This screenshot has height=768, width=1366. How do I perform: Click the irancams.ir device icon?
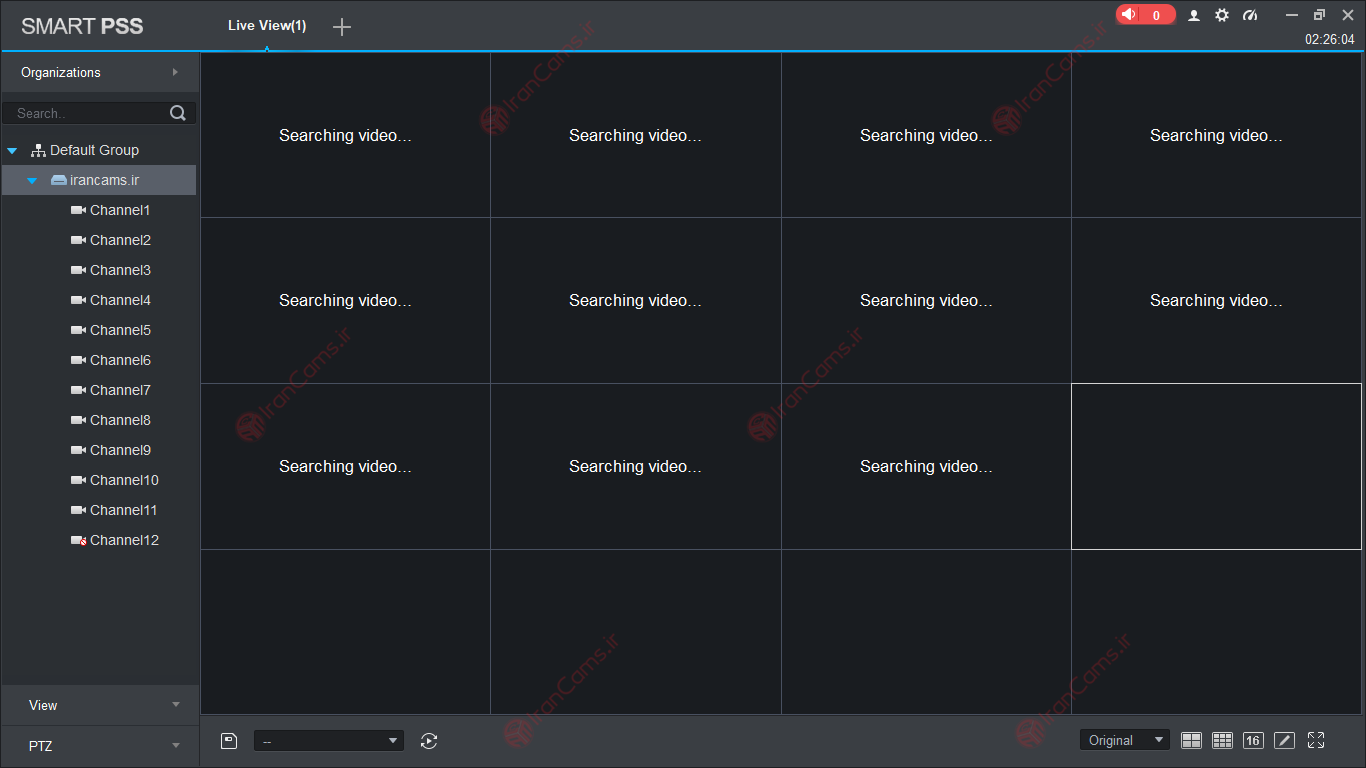[x=59, y=180]
